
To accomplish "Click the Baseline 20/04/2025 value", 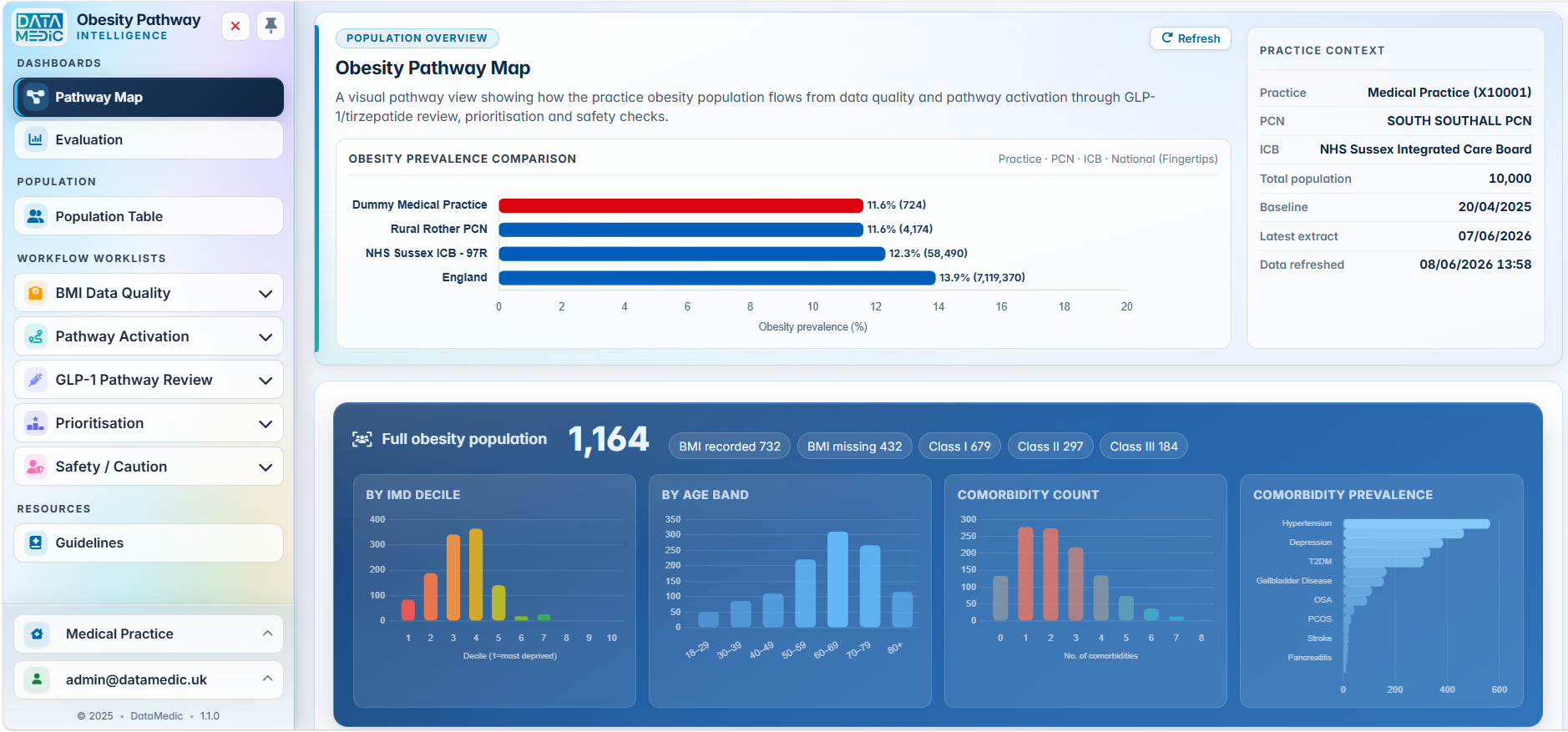I will point(1495,207).
